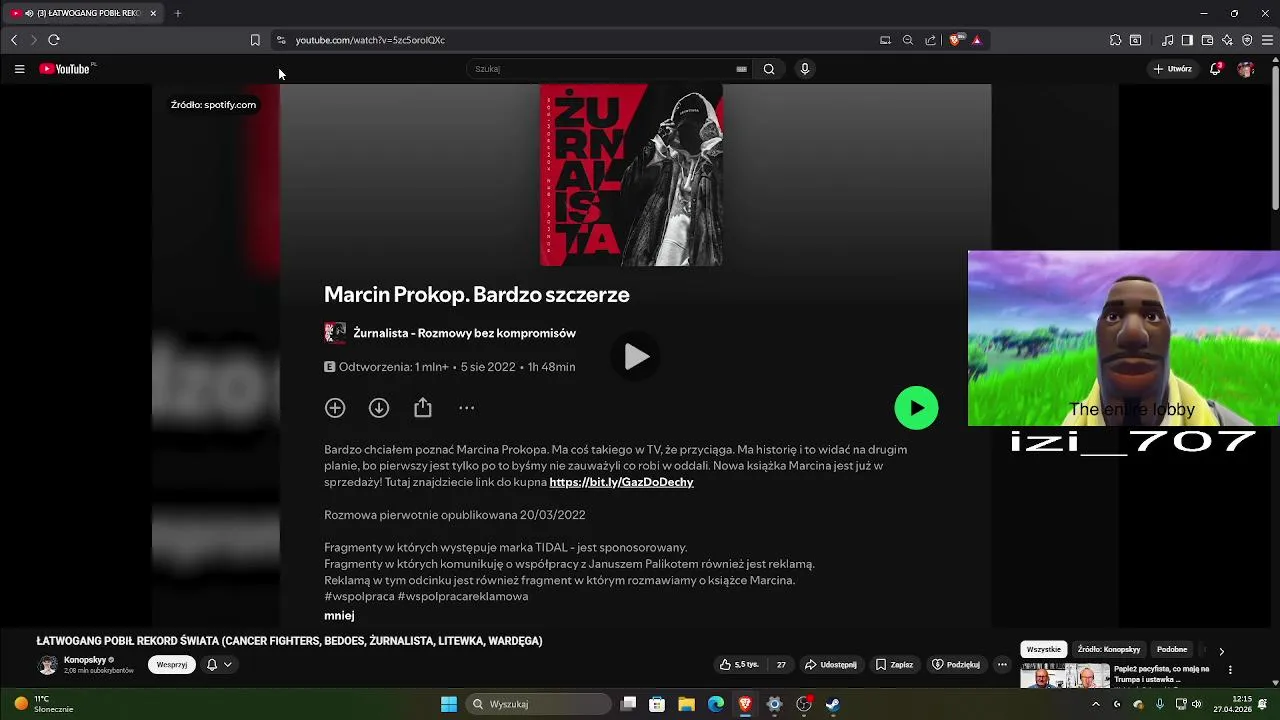Click the YouTube search magnifier button
Viewport: 1280px width, 720px height.
coord(769,69)
